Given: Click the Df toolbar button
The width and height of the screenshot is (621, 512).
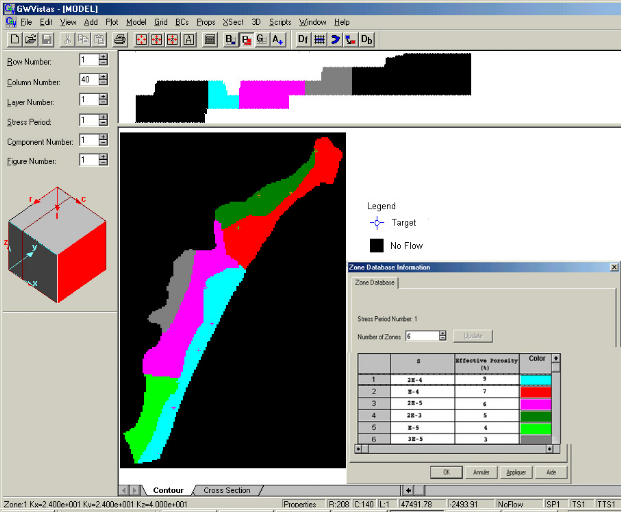Looking at the screenshot, I should pyautogui.click(x=303, y=39).
